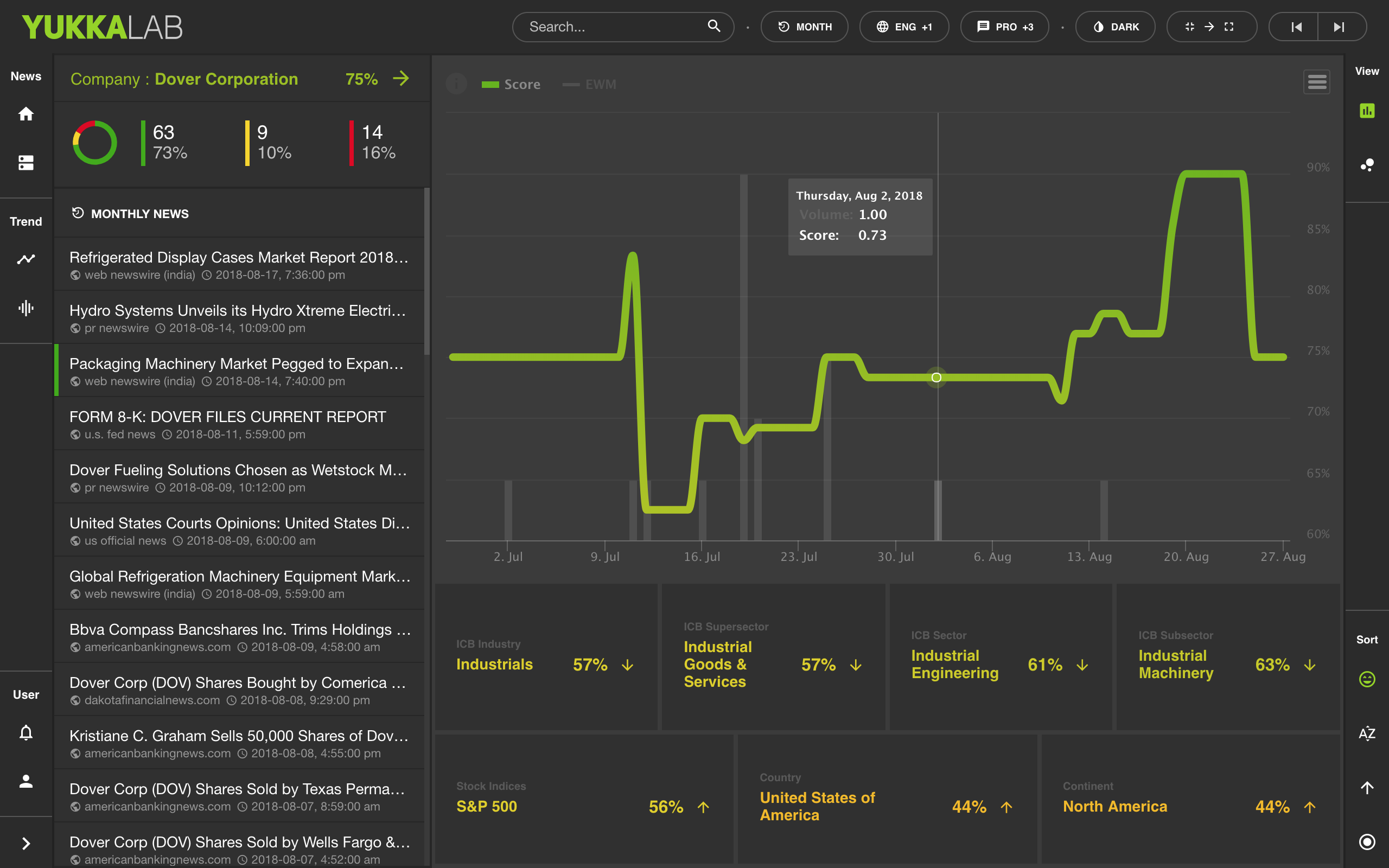
Task: Click the news list scrollbar thumb
Action: (427, 271)
